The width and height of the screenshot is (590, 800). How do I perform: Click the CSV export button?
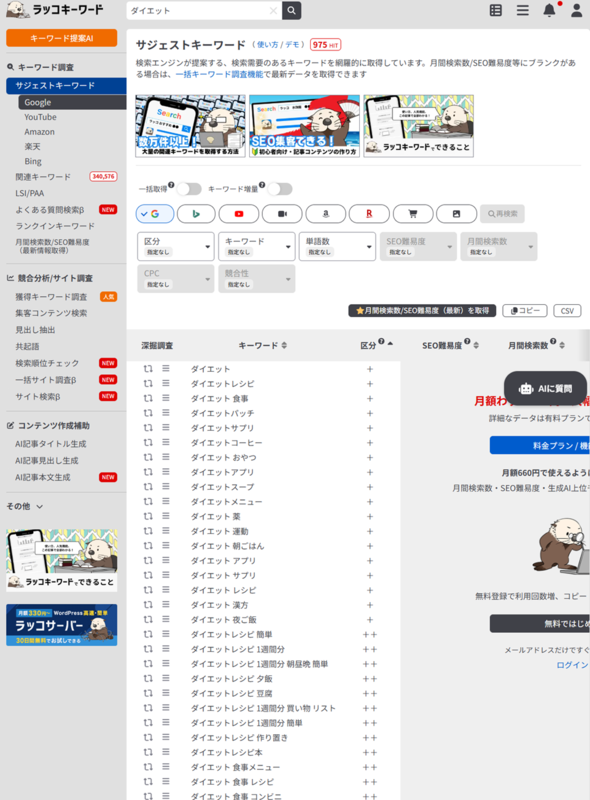pyautogui.click(x=567, y=311)
